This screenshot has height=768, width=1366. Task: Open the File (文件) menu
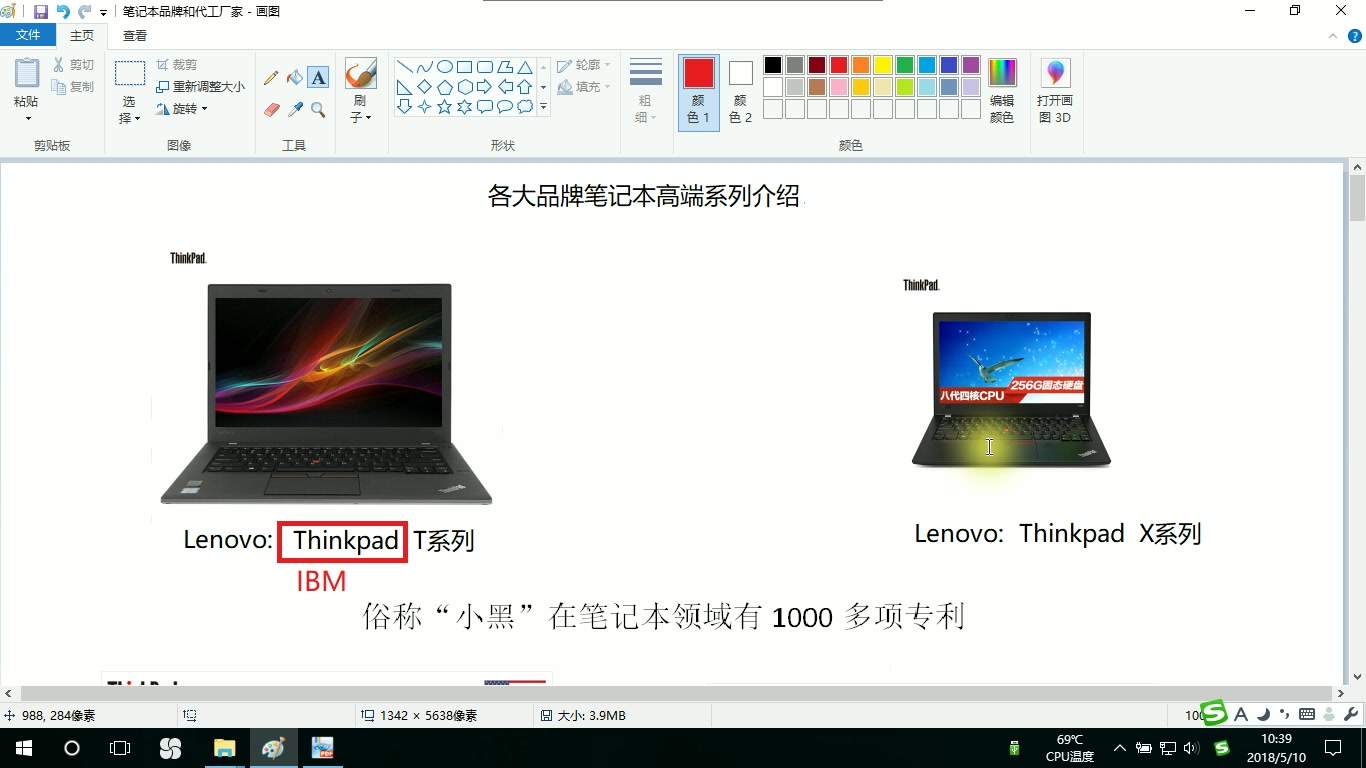coord(28,35)
